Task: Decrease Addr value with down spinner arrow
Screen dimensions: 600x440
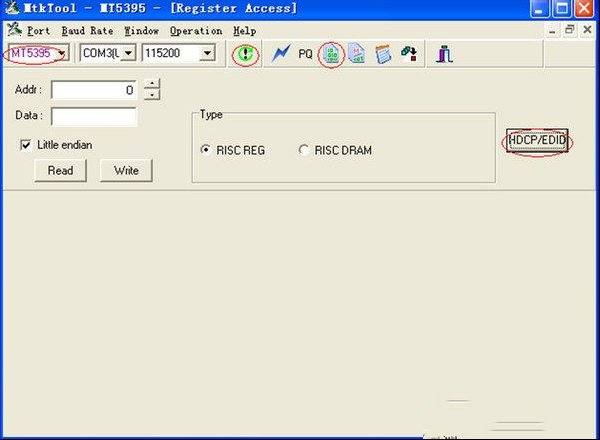Action: (152, 95)
